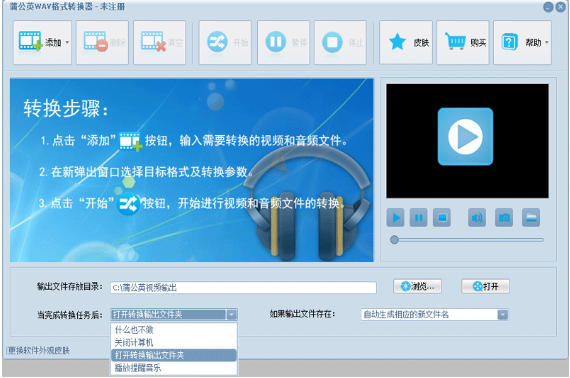Click the 购买 (Buy) shopping cart button

pos(463,43)
